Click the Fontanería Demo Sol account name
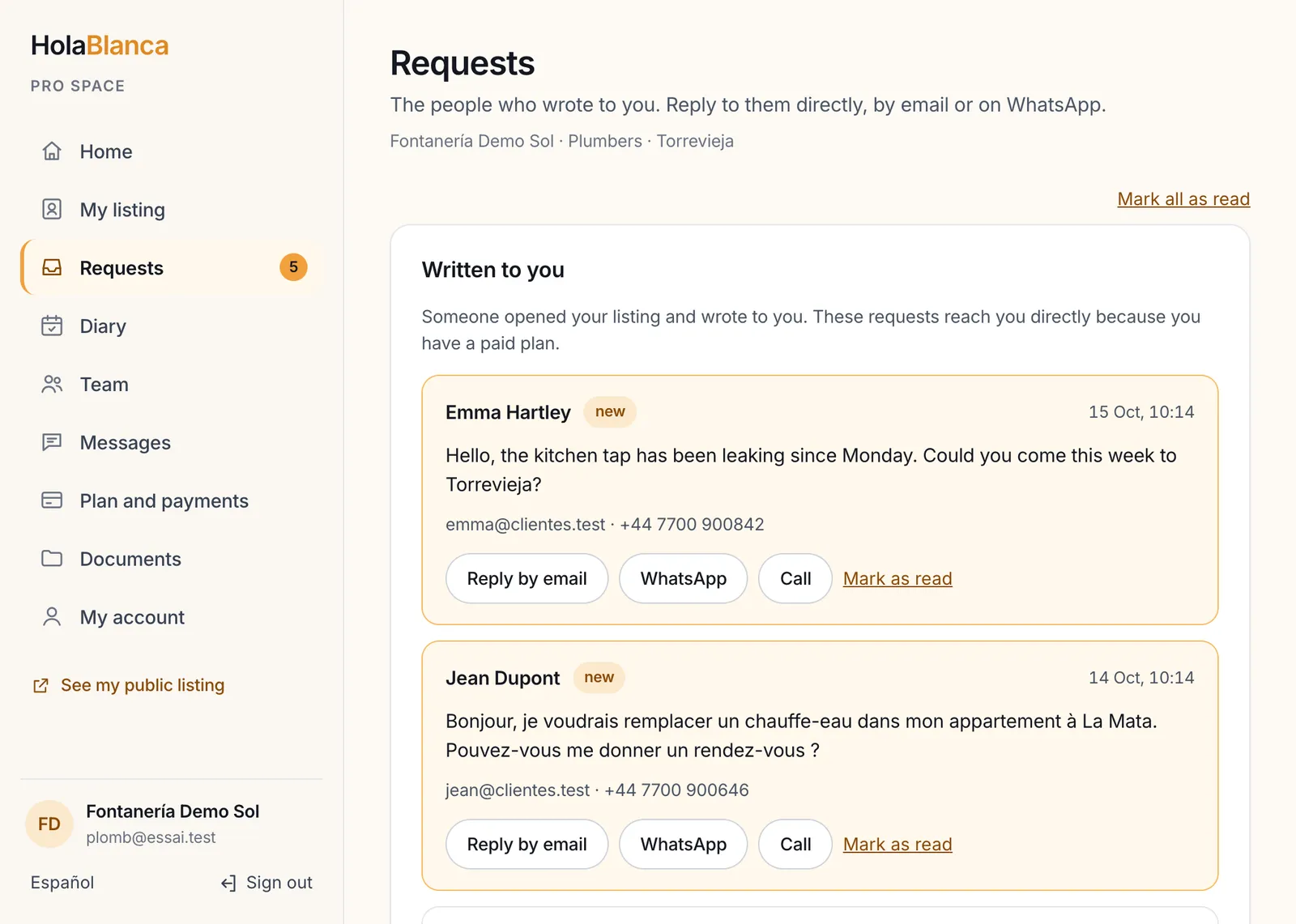Screen dimensions: 1296x924 [173, 811]
